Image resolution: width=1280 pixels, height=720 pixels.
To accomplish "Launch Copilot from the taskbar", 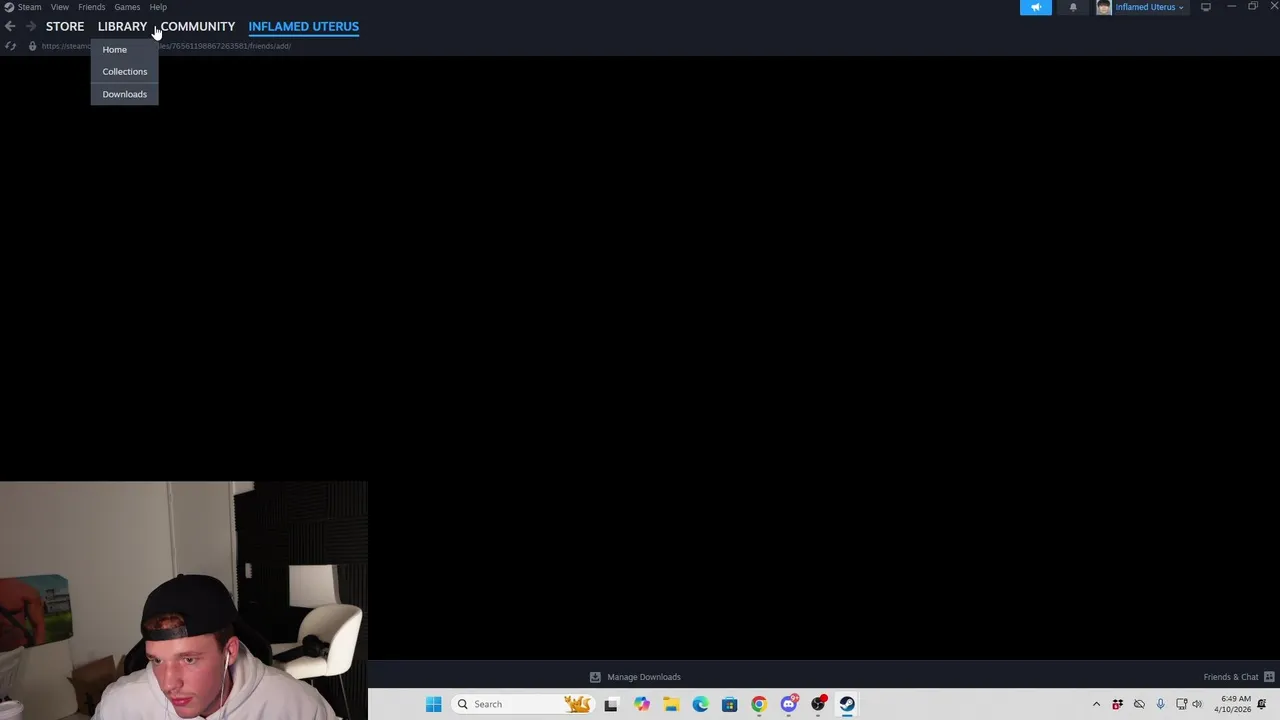I will [641, 704].
